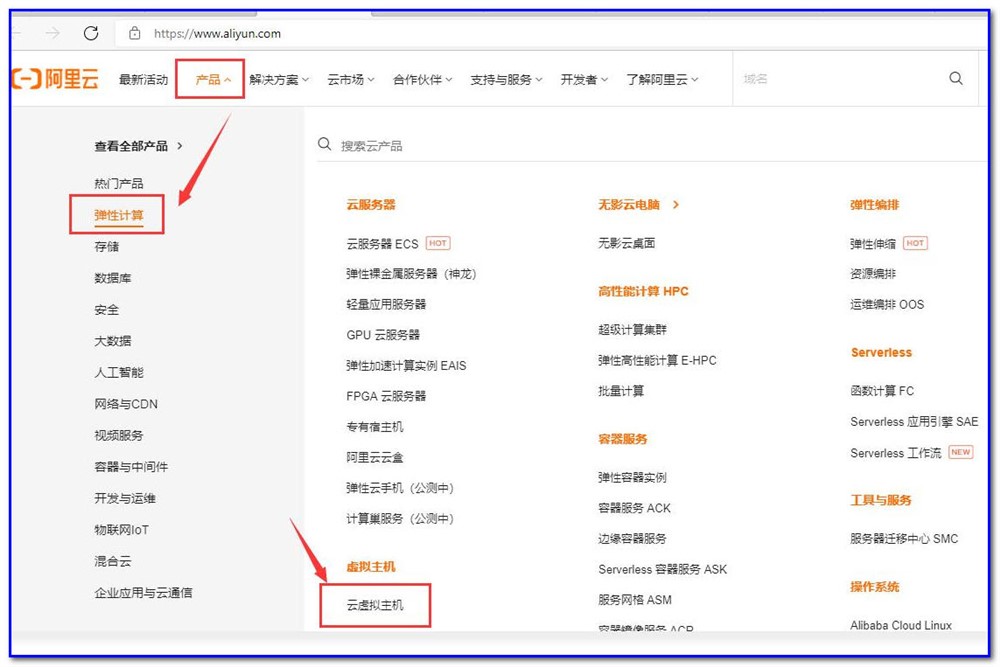Open the 无影云电脑 section arrow link

675,205
